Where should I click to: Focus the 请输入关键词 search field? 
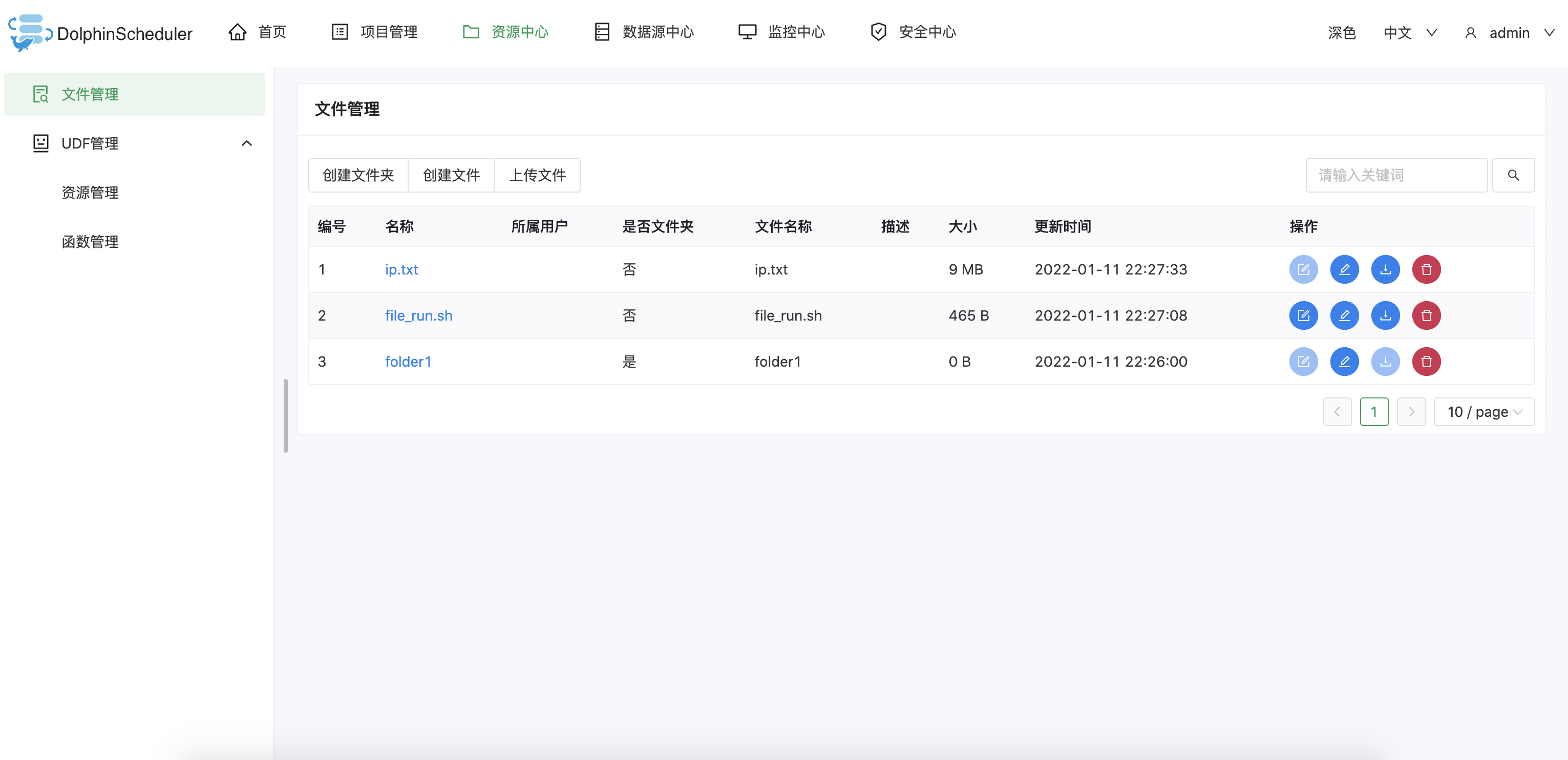pyautogui.click(x=1396, y=175)
